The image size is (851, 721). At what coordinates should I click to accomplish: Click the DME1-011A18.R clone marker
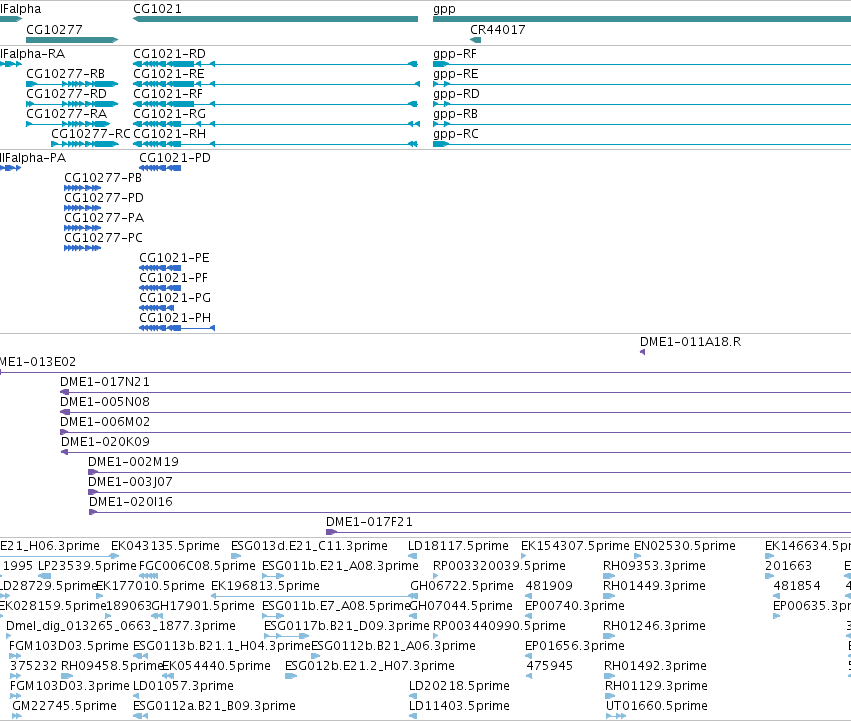pyautogui.click(x=642, y=352)
